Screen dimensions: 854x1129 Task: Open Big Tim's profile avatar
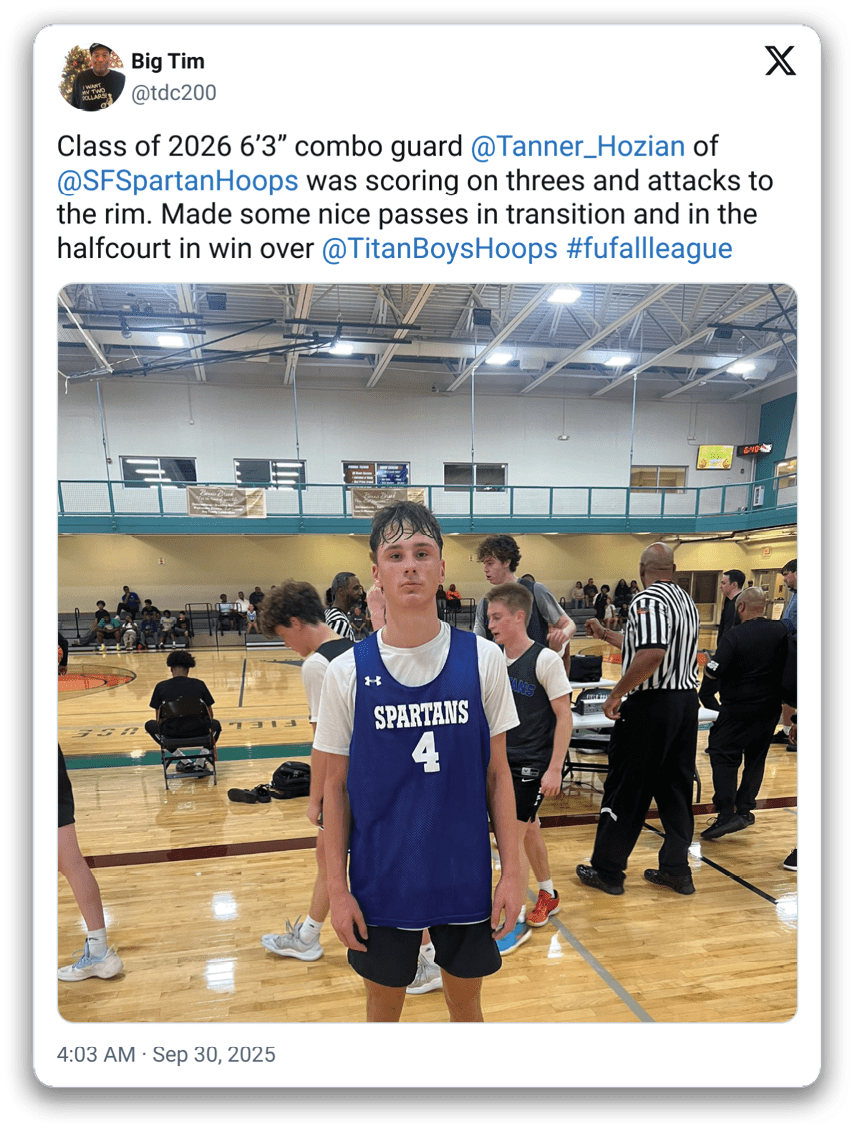(91, 76)
